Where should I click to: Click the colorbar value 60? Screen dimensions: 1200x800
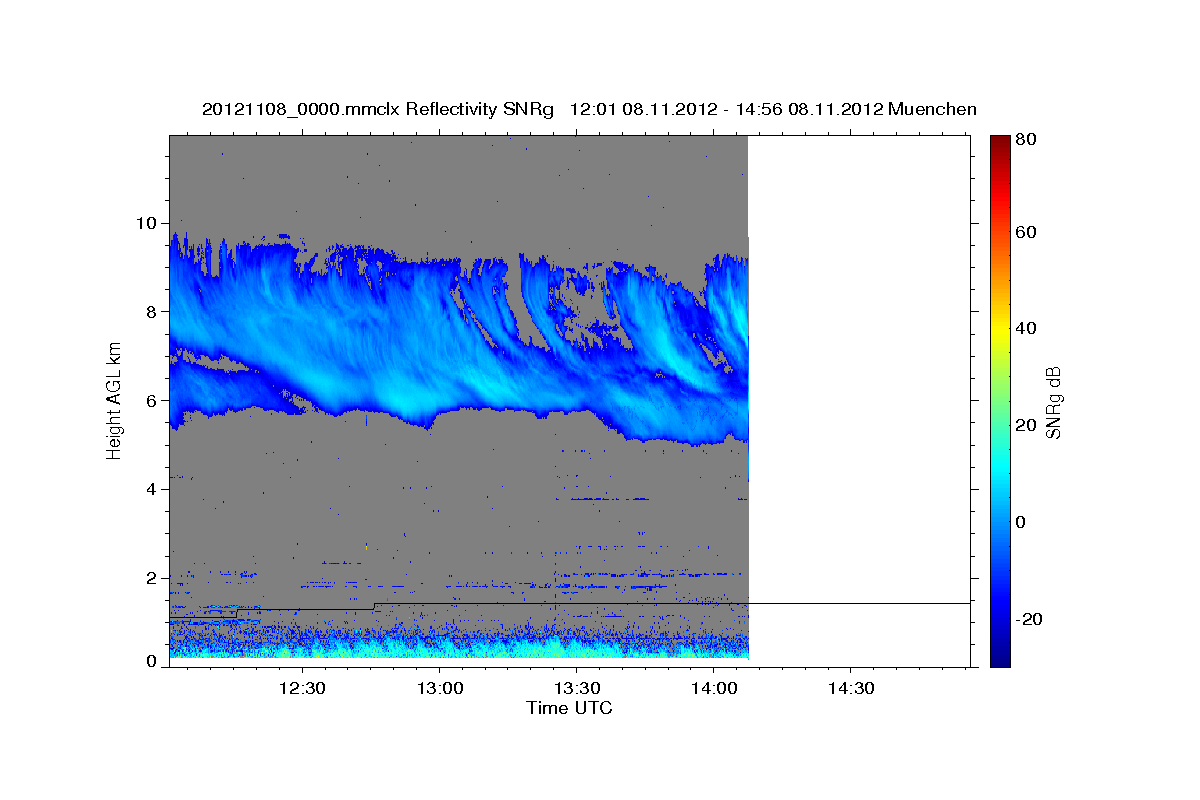pyautogui.click(x=1025, y=232)
